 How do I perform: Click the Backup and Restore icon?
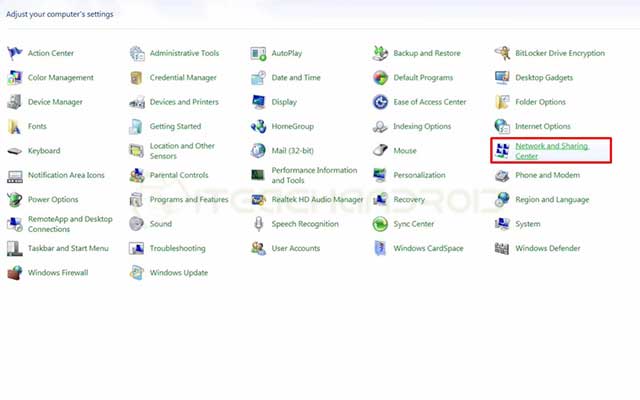coord(380,53)
